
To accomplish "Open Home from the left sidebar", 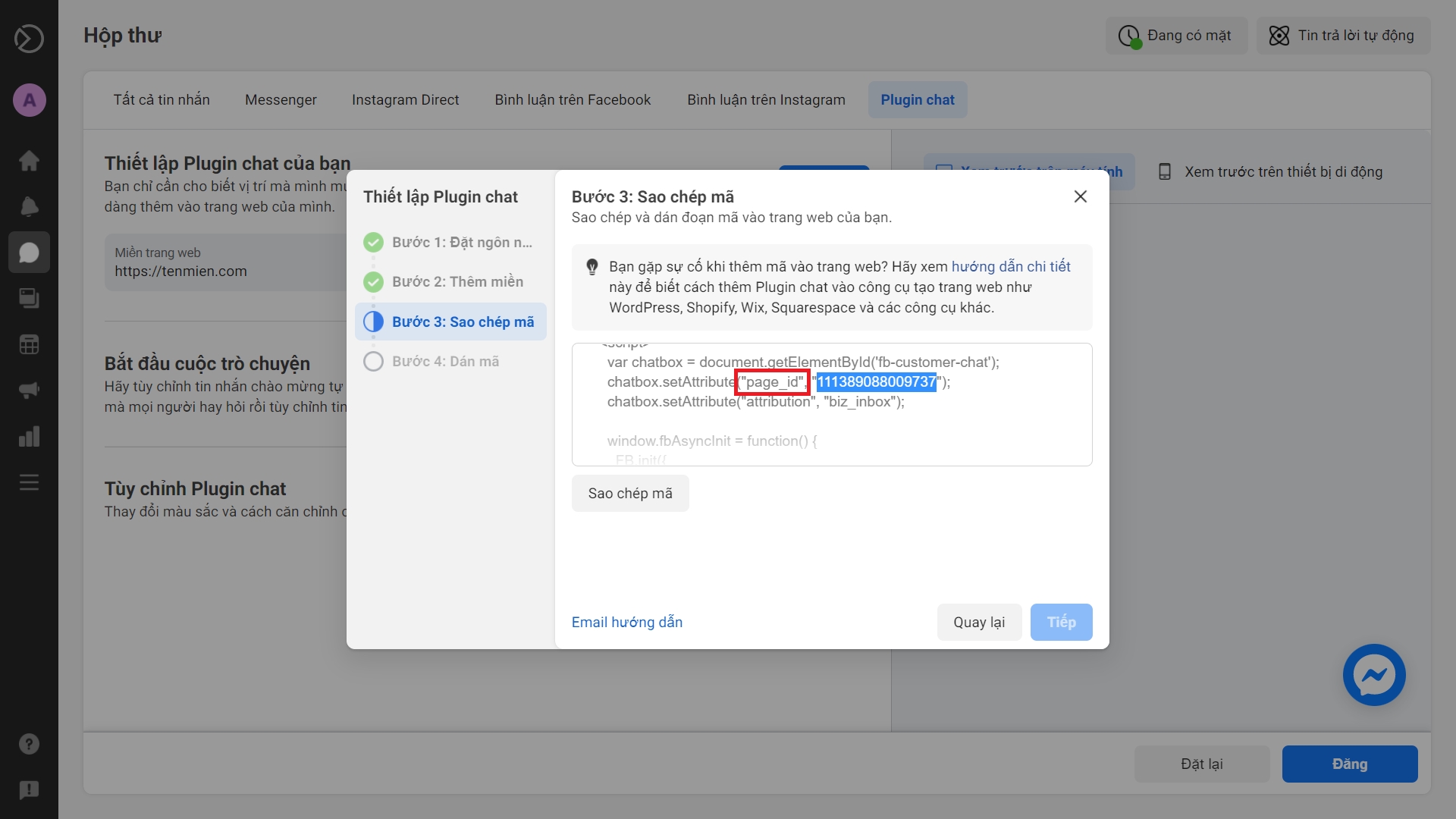I will [29, 161].
